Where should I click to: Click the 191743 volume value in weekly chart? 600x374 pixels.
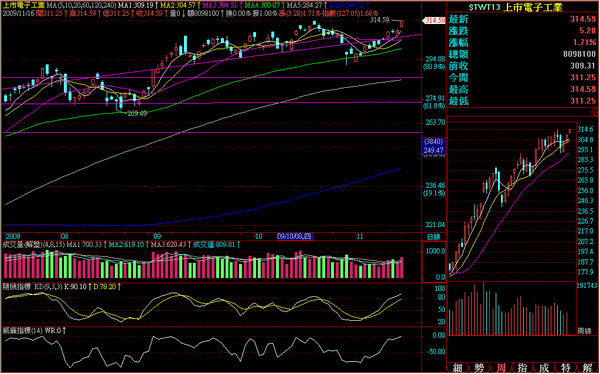tap(587, 286)
